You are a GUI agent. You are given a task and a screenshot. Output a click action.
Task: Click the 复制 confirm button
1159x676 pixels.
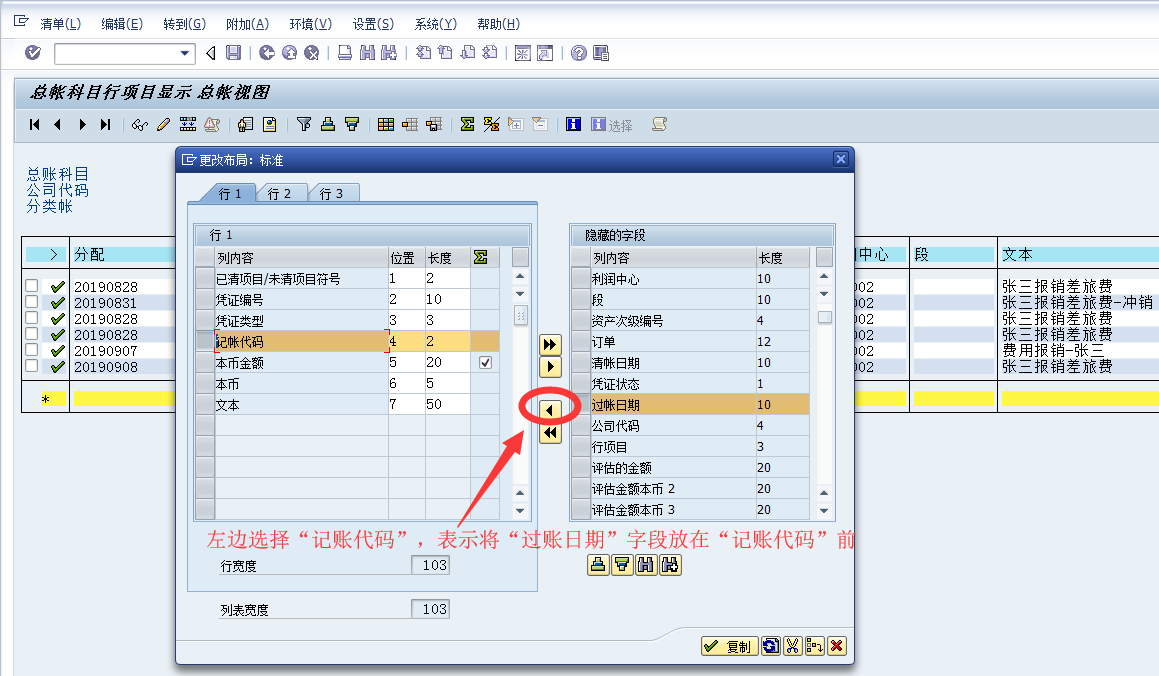(x=729, y=646)
